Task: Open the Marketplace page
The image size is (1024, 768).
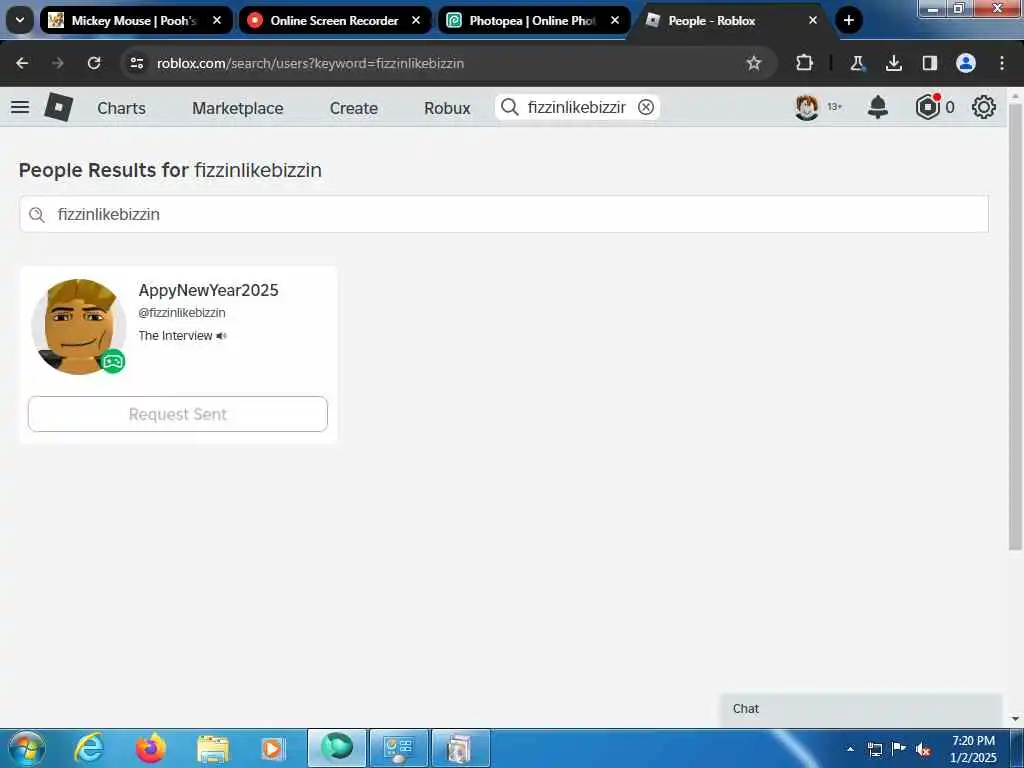Action: click(238, 108)
